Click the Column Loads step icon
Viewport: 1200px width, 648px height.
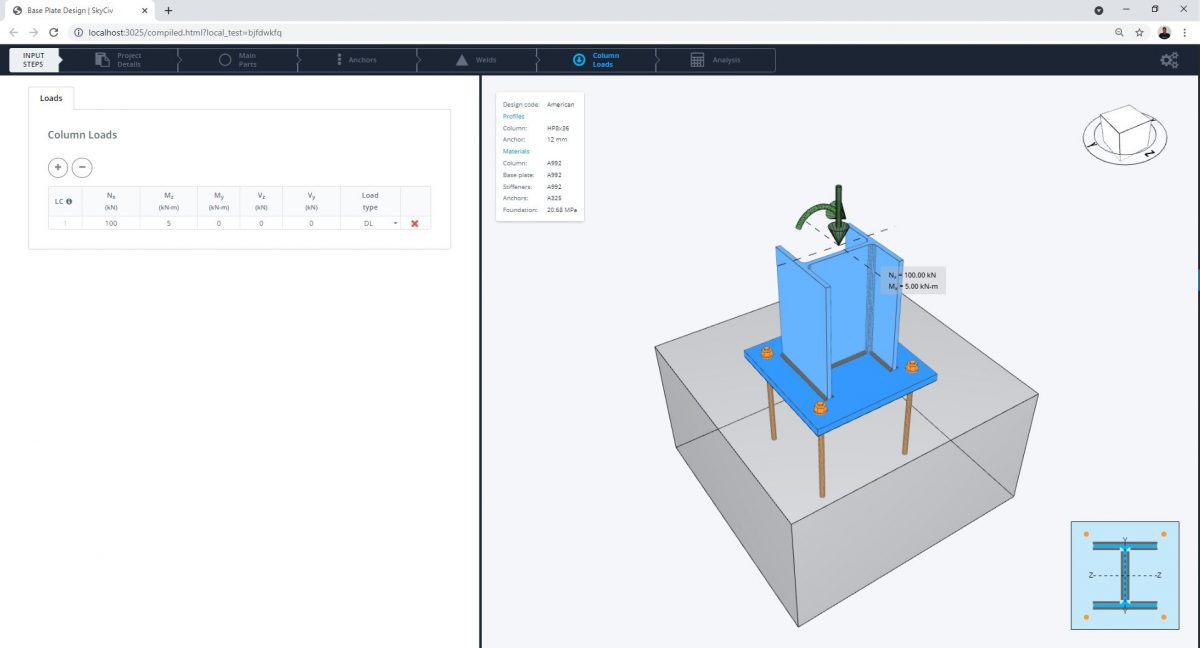pyautogui.click(x=581, y=59)
